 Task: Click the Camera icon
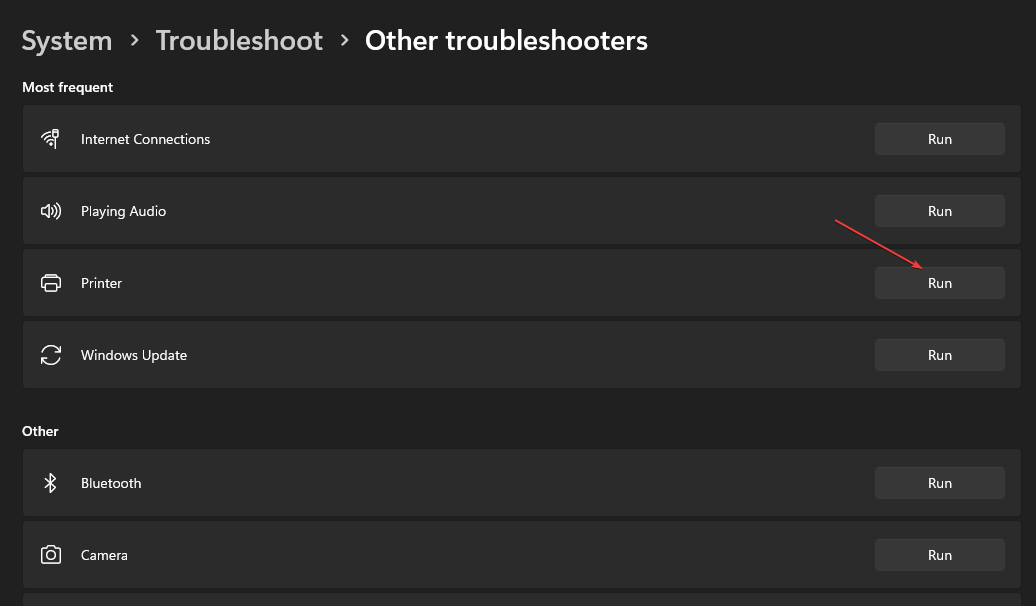pos(50,555)
